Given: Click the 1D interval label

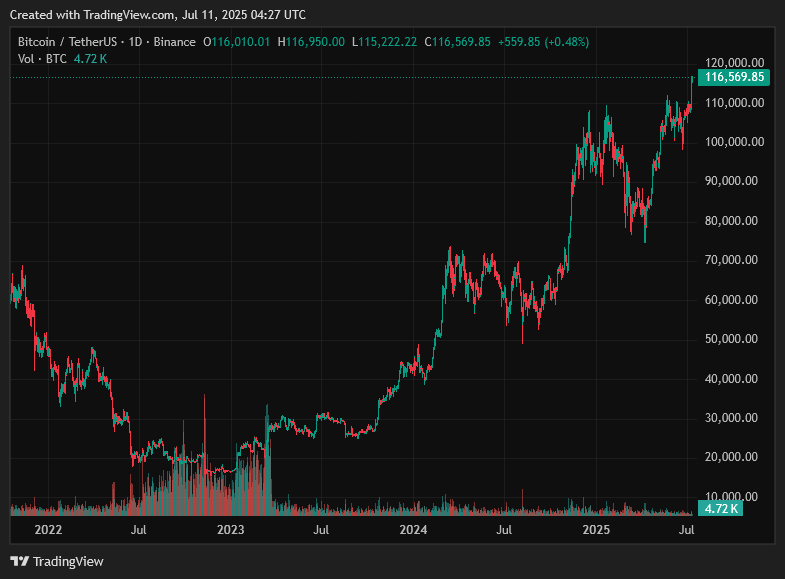Looking at the screenshot, I should pos(135,42).
